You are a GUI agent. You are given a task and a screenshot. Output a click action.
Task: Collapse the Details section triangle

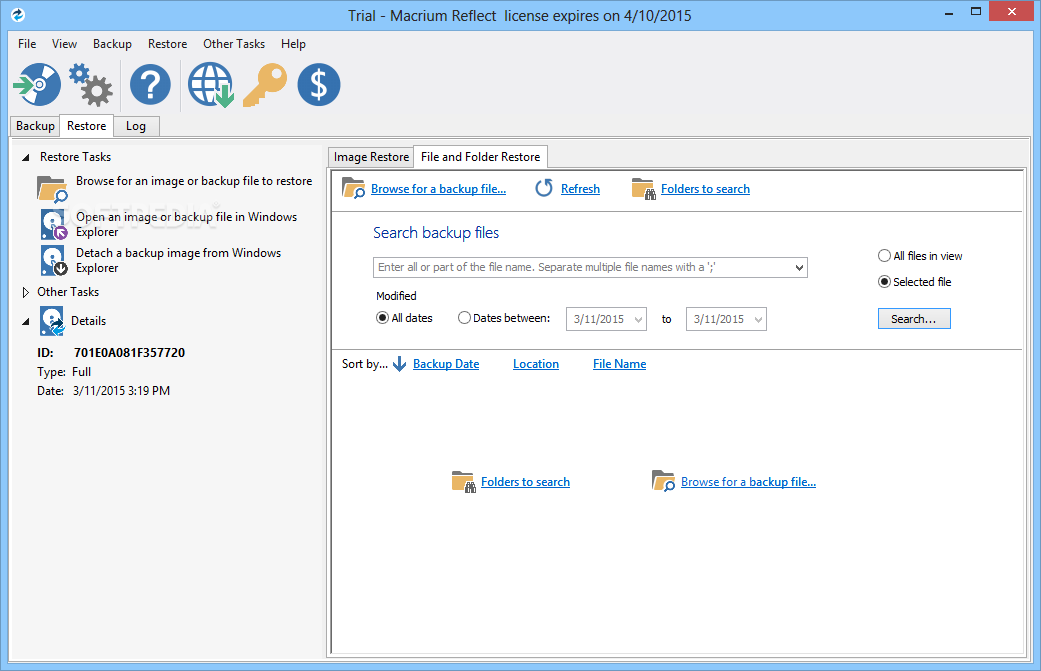(26, 321)
